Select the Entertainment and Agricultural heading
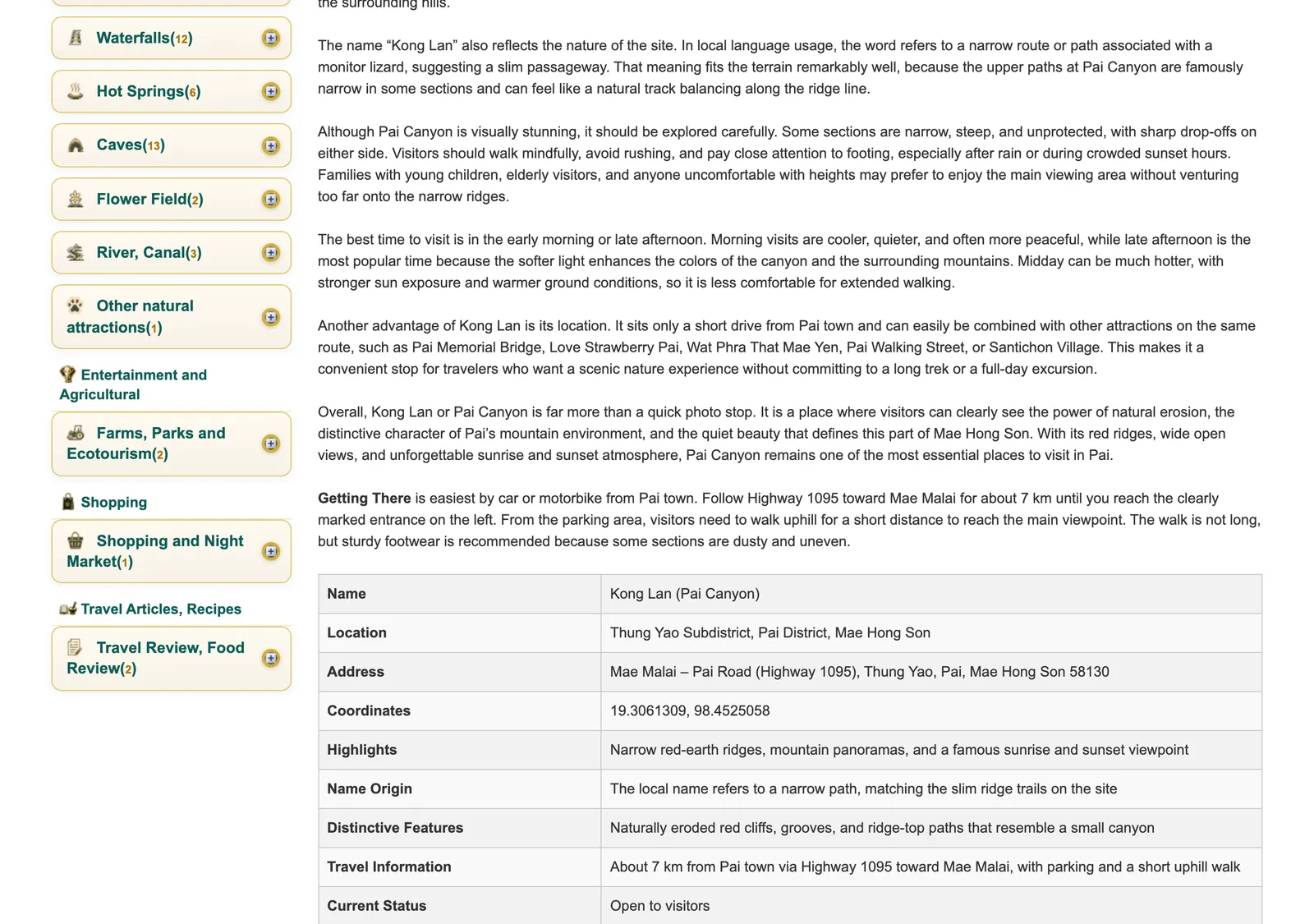This screenshot has width=1314, height=924. pos(133,384)
